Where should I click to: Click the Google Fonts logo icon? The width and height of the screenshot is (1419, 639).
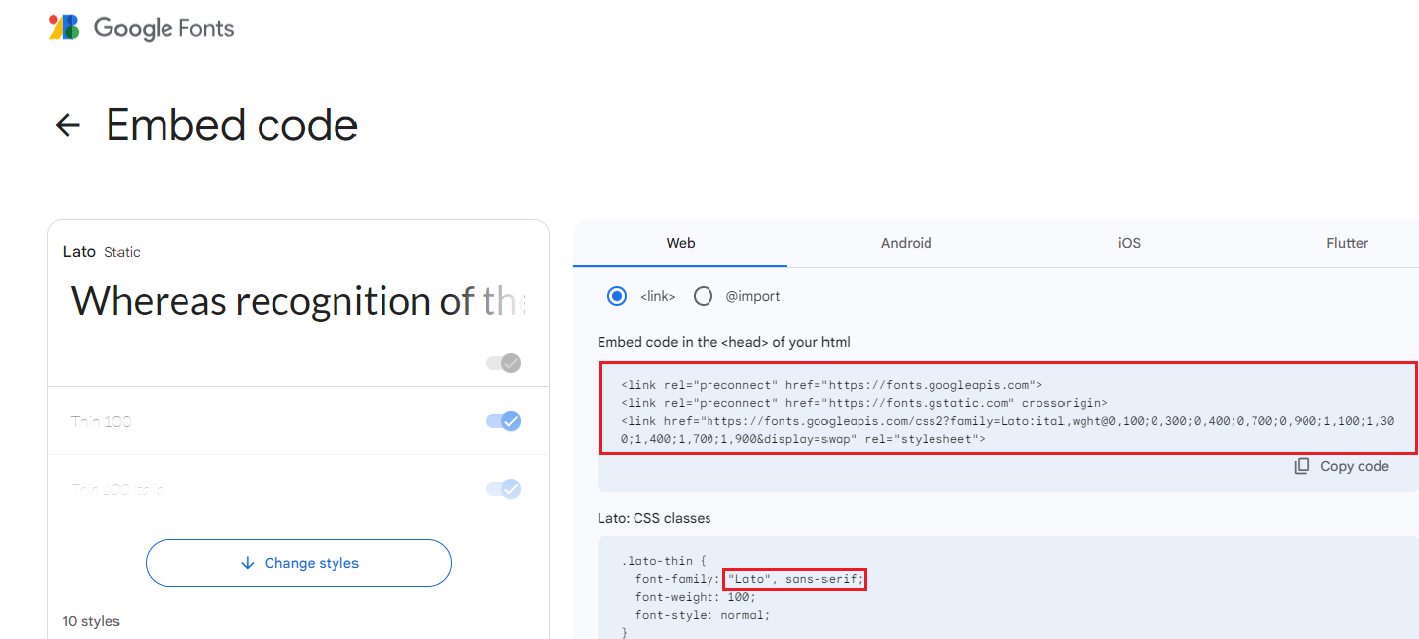point(64,27)
